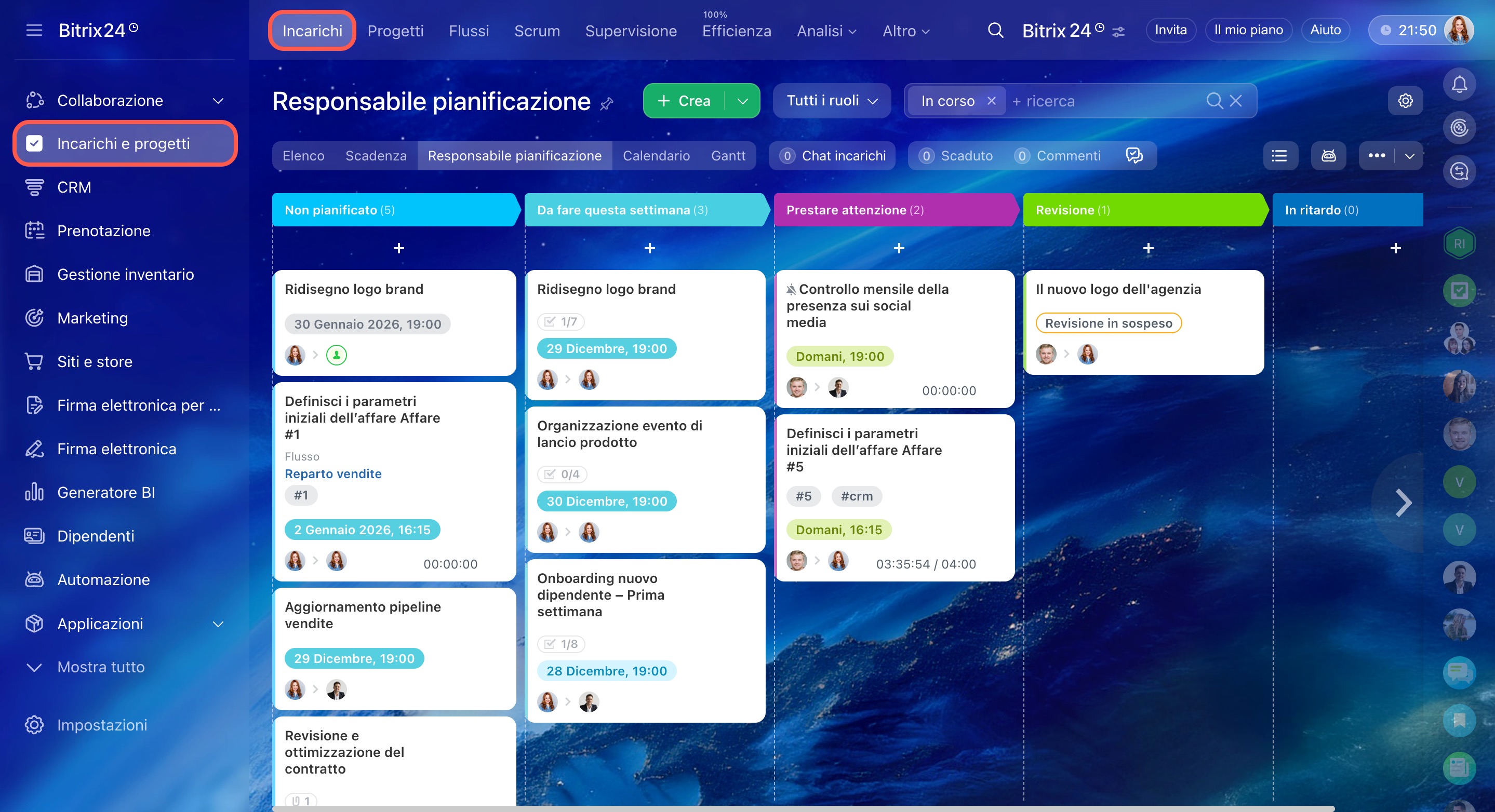Click the Kanban settings gear icon
1495x812 pixels.
(x=1405, y=101)
